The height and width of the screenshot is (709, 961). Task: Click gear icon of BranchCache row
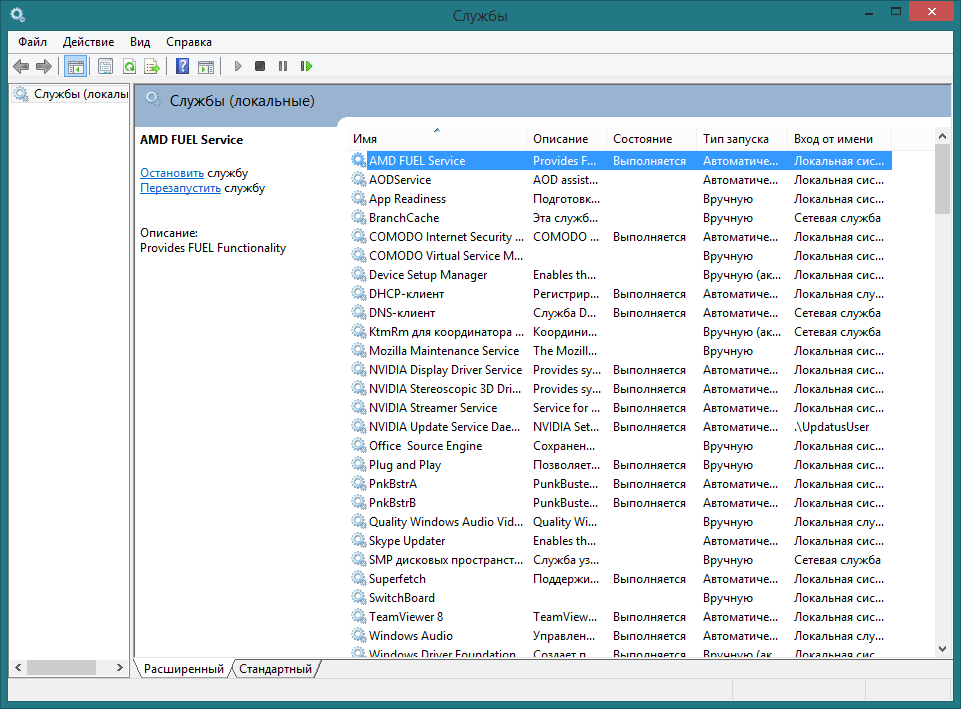click(359, 217)
